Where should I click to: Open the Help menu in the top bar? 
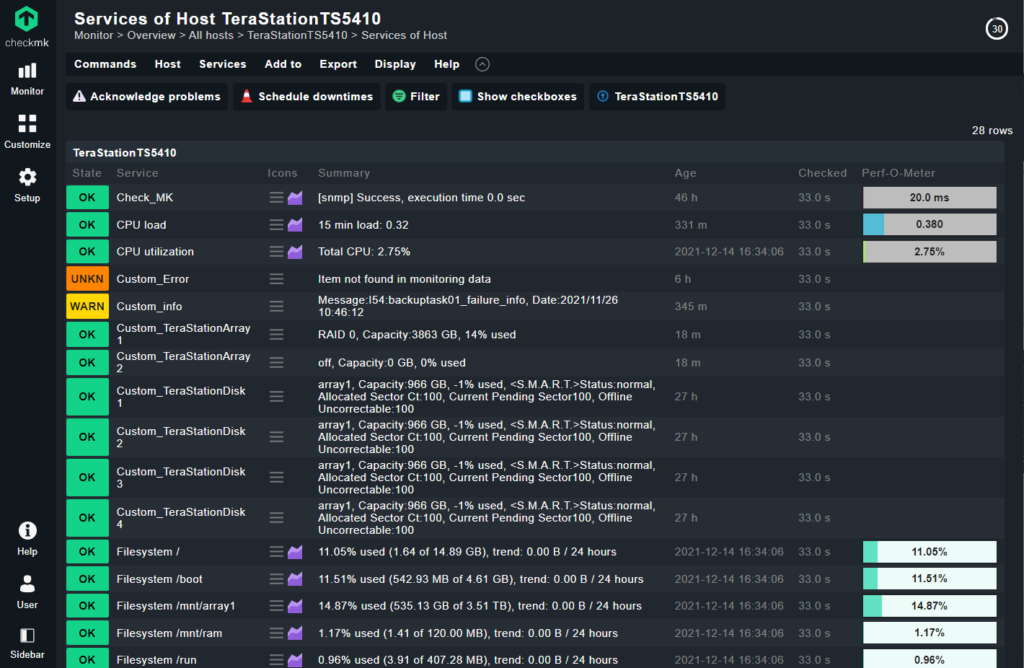(x=447, y=64)
